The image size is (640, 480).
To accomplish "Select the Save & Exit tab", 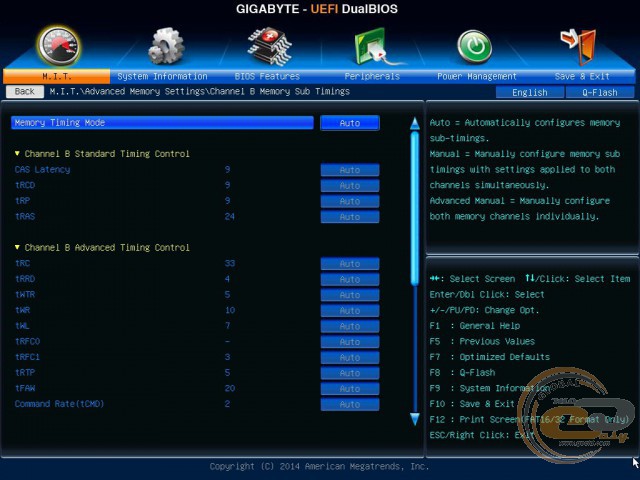I will tap(582, 76).
